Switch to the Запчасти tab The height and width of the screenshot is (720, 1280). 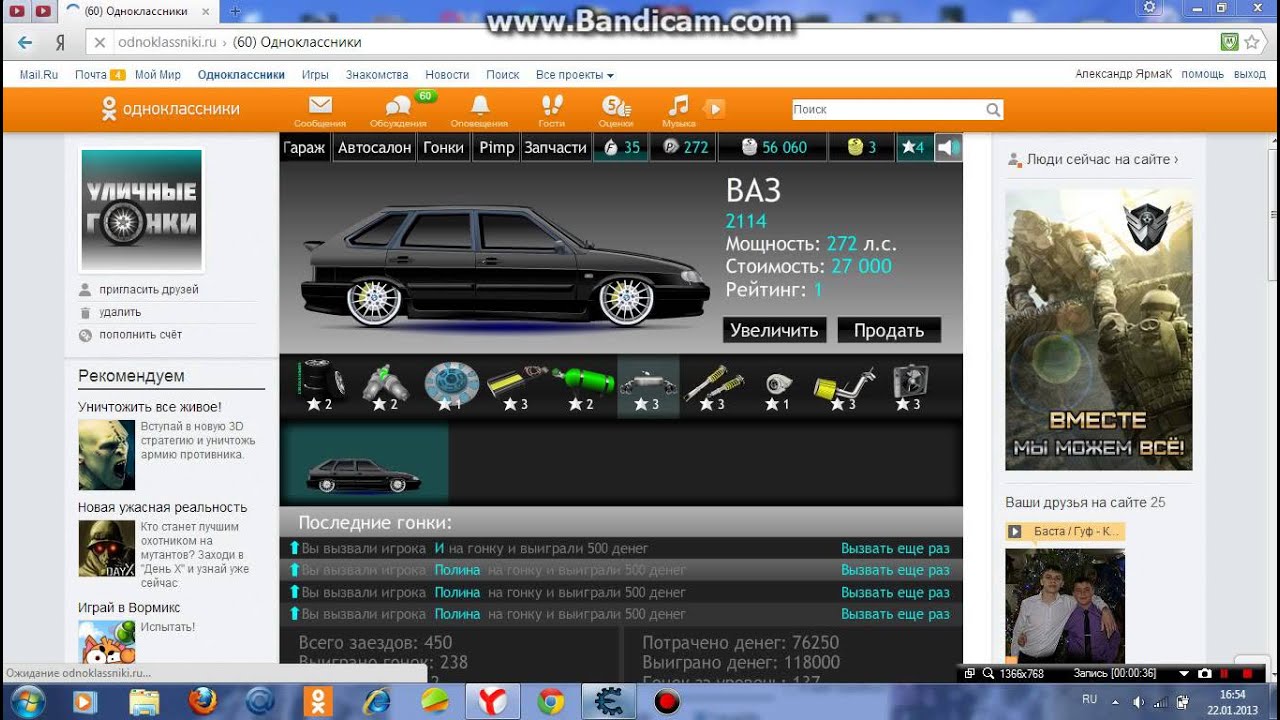click(555, 147)
